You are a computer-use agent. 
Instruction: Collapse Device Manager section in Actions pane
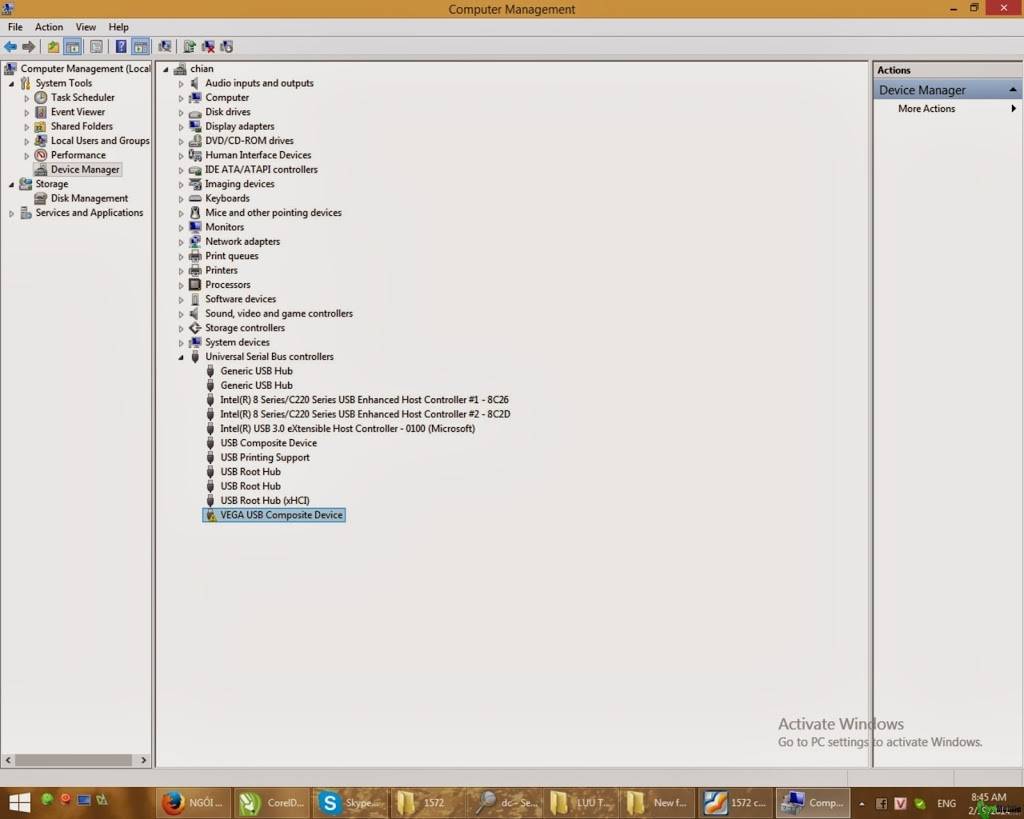1013,89
